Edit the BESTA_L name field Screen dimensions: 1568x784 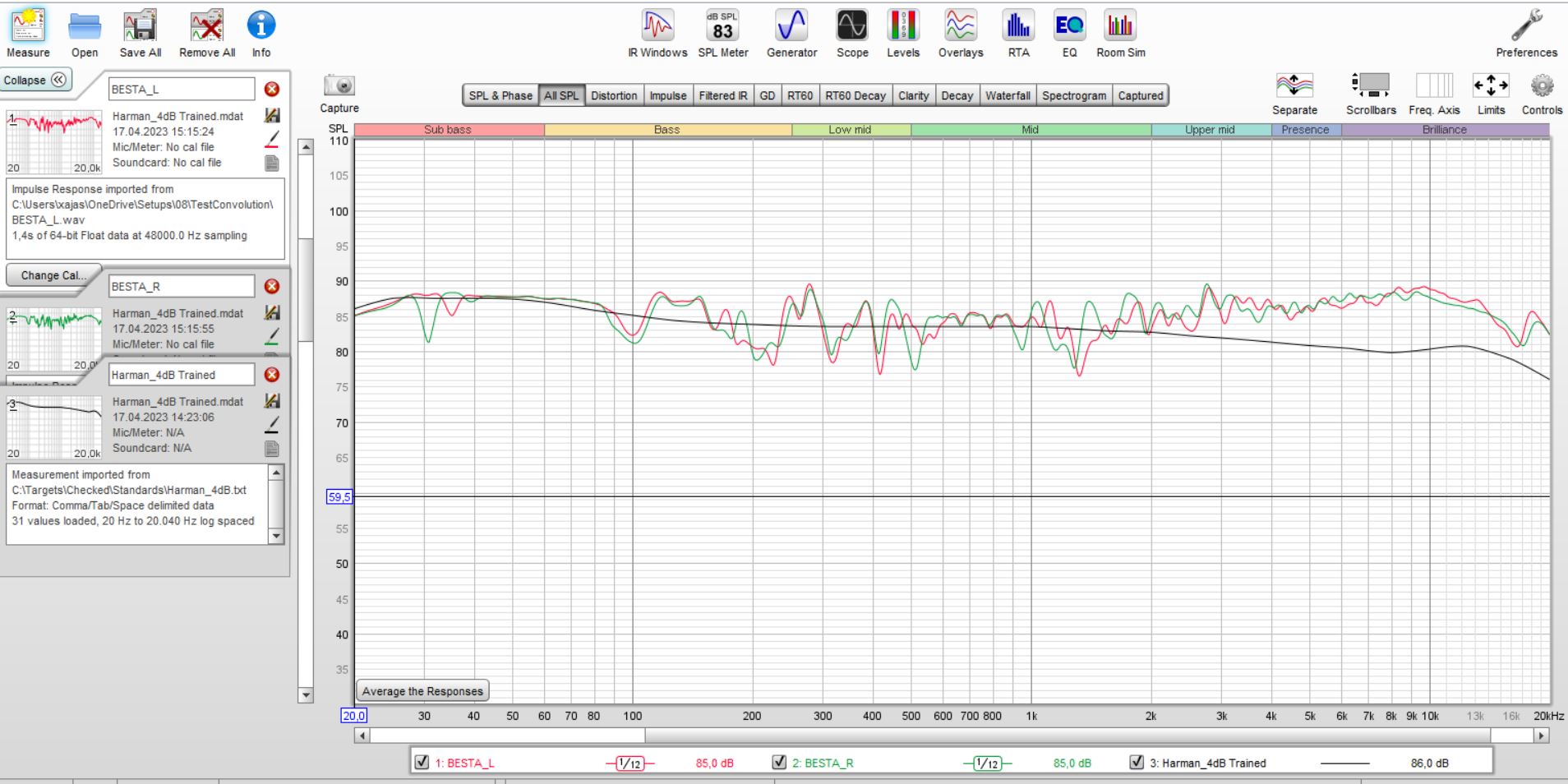click(182, 89)
